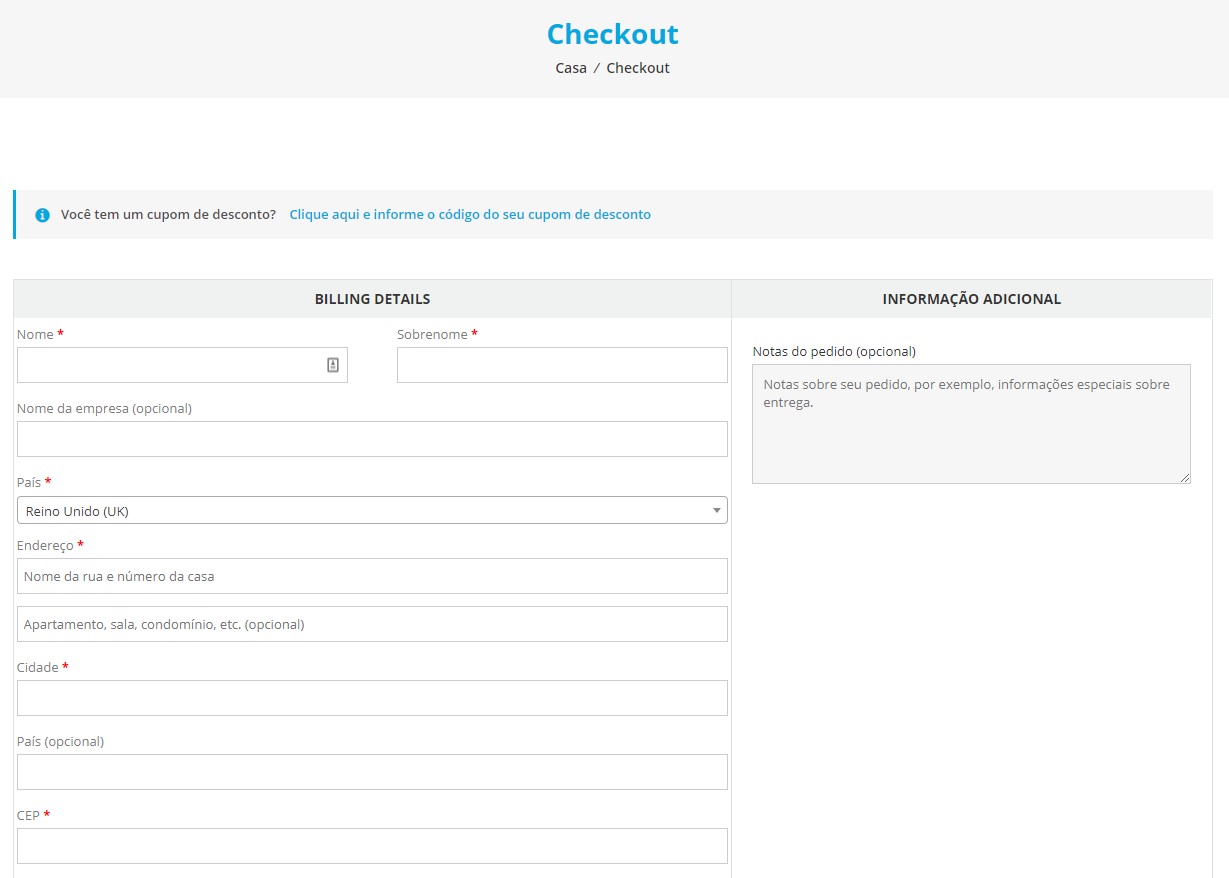This screenshot has width=1229, height=878.
Task: Click 'Você tem um cupom de desconto?' text
Action: 168,215
